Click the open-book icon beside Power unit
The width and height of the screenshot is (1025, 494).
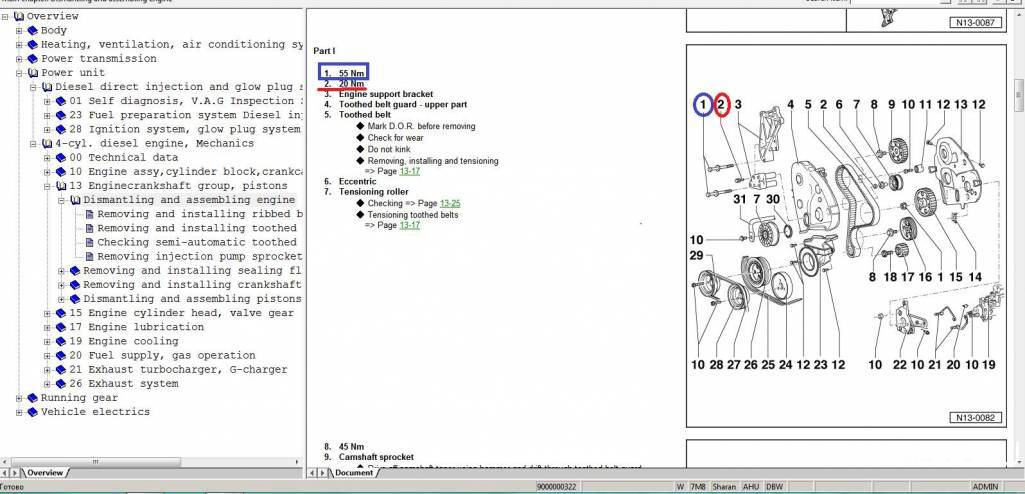[32, 73]
